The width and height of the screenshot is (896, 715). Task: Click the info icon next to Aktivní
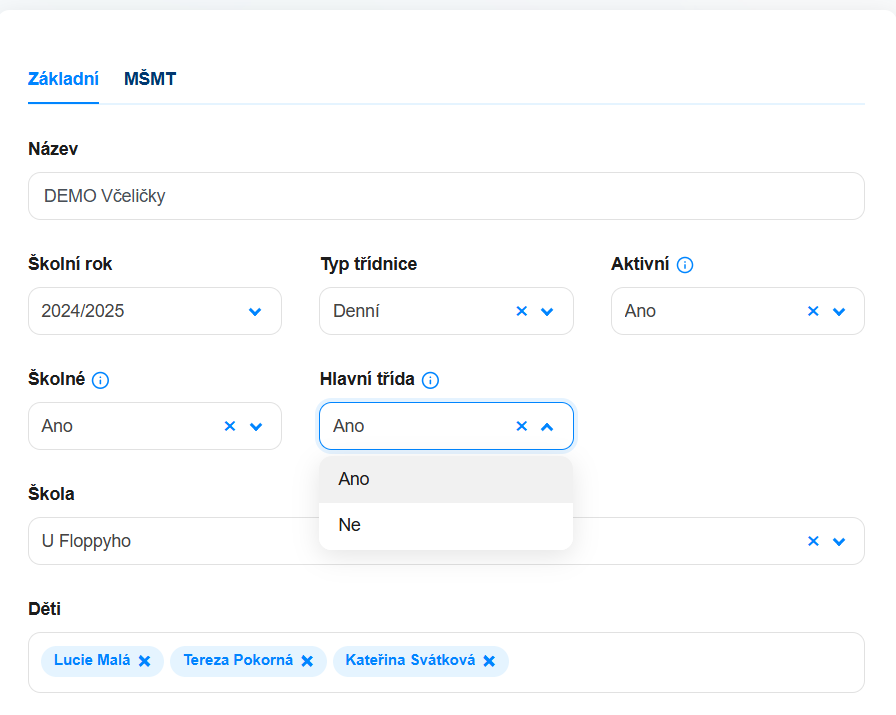point(685,265)
